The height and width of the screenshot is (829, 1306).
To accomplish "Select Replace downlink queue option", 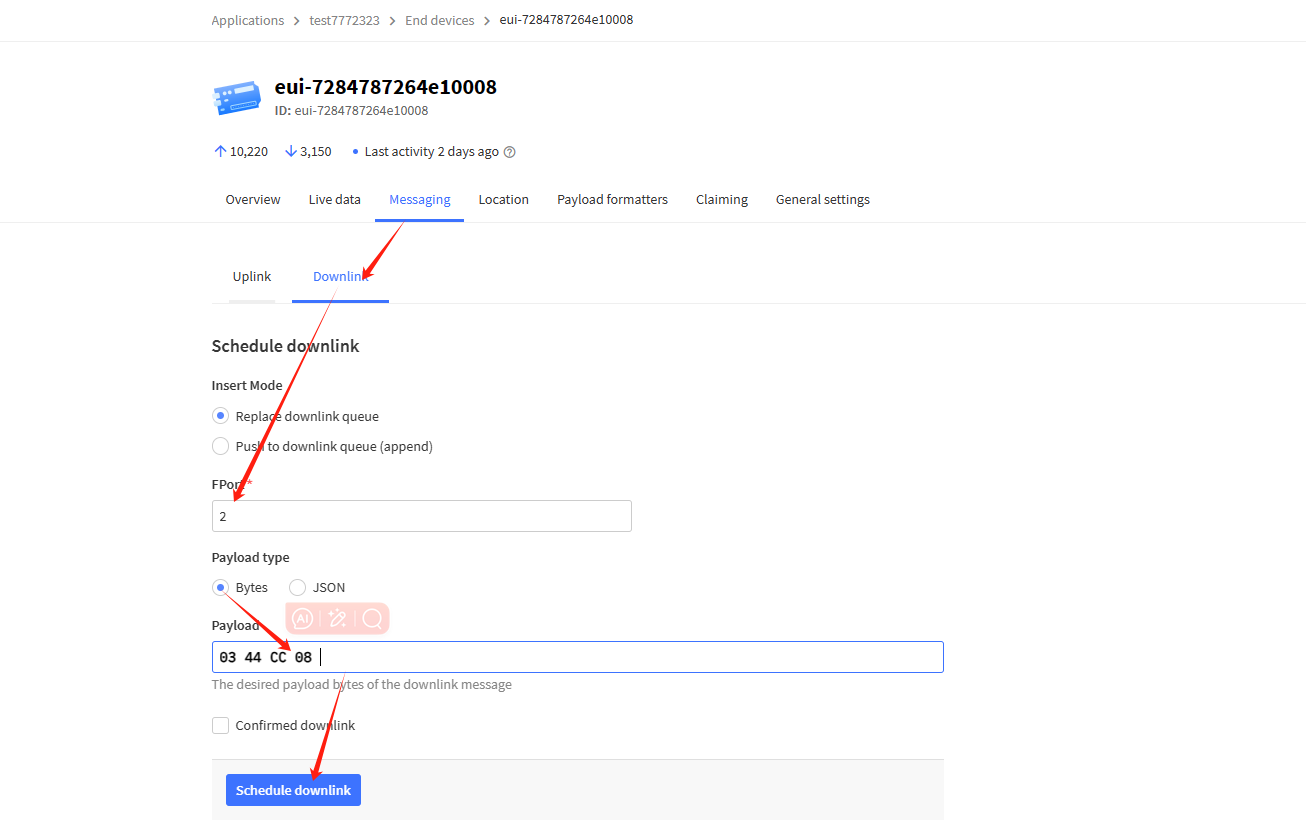I will (221, 416).
